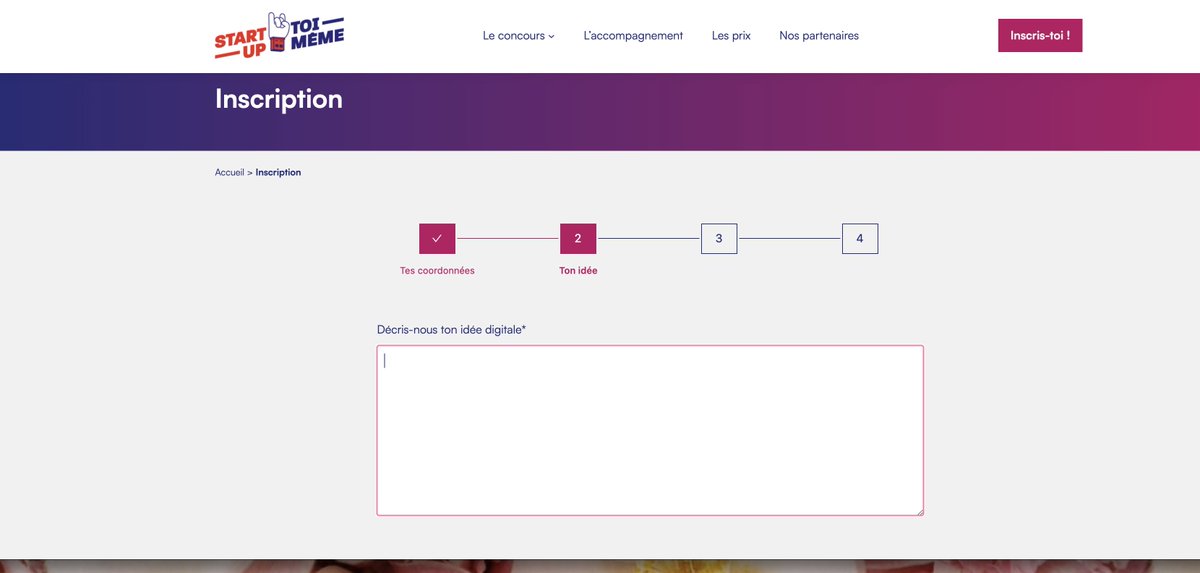Select step 2 box
Image resolution: width=1200 pixels, height=573 pixels.
click(x=578, y=239)
